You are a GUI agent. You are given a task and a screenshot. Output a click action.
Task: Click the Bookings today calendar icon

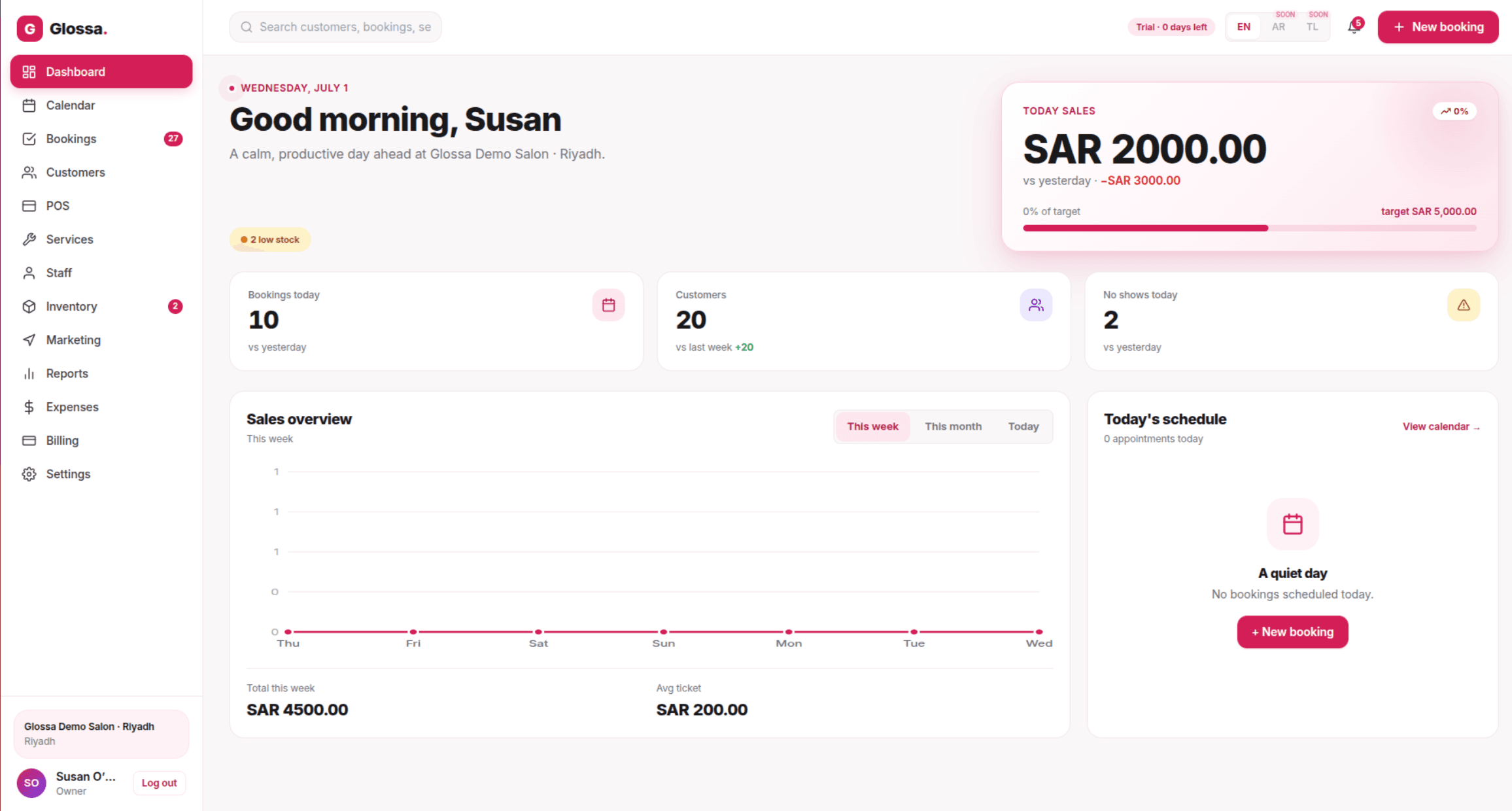(x=609, y=305)
